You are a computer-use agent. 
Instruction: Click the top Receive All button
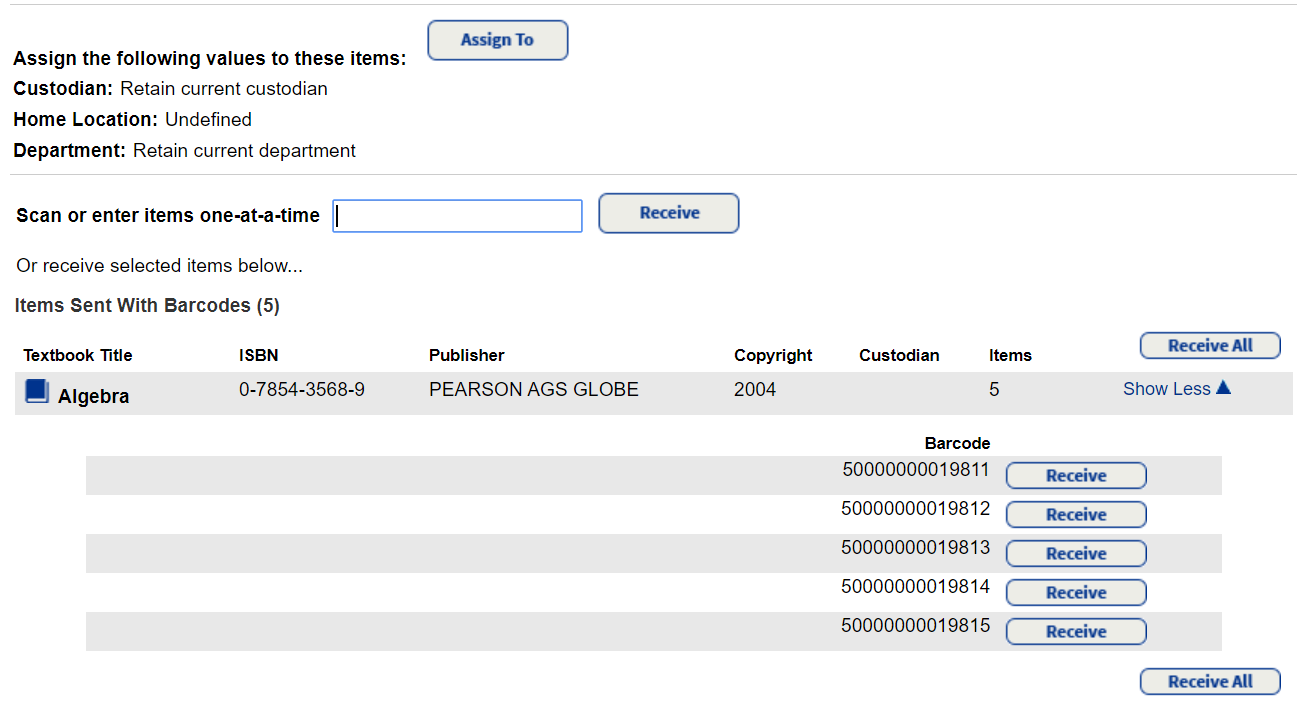[1210, 345]
